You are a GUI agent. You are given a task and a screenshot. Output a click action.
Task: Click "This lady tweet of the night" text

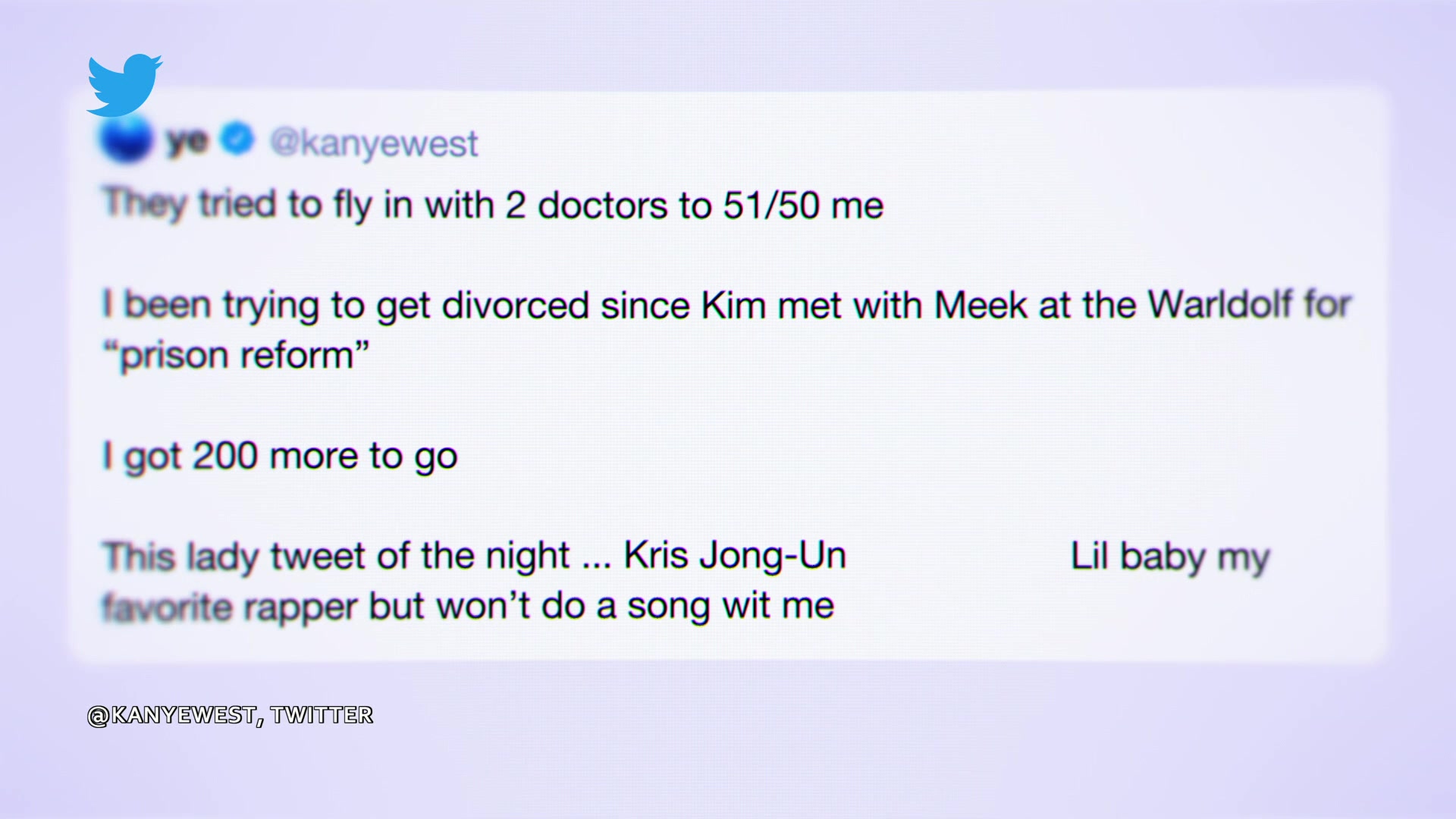[336, 557]
